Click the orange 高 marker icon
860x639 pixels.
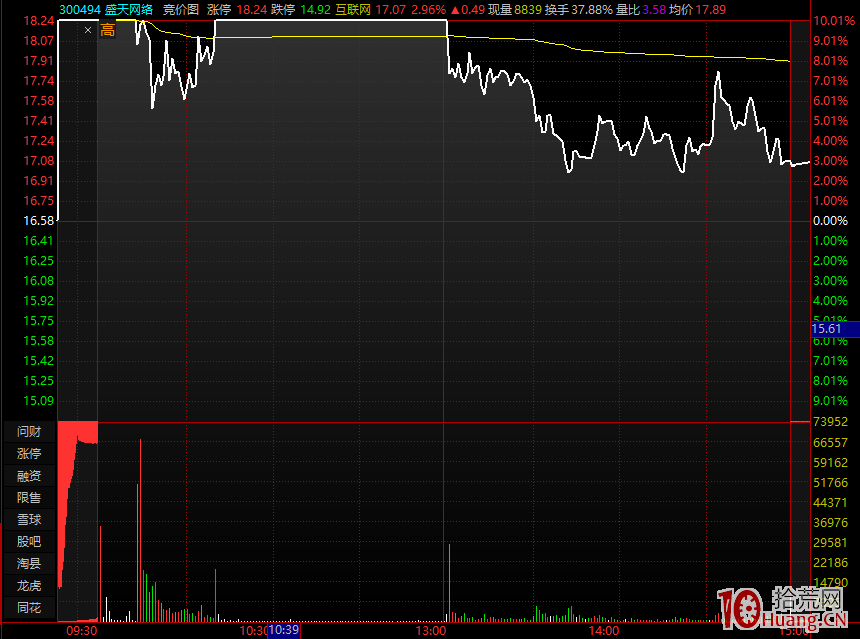108,30
